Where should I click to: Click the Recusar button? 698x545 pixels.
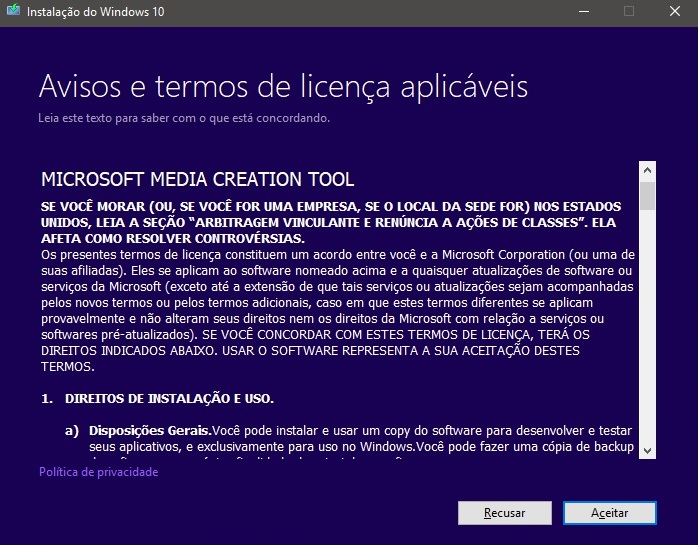click(x=505, y=513)
